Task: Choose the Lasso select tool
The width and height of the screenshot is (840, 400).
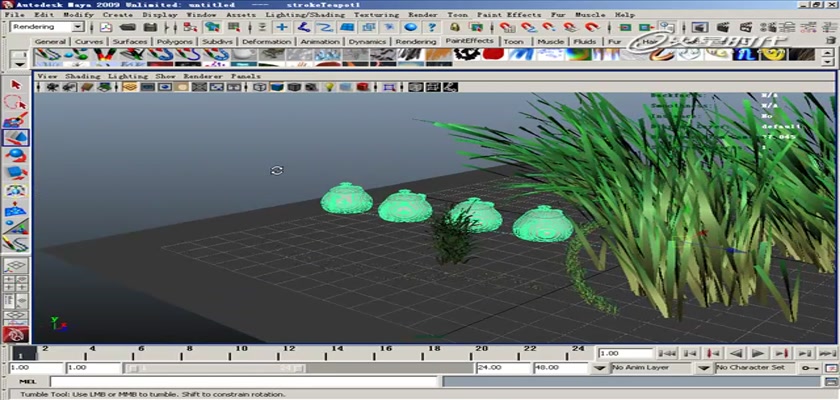Action: (16, 102)
